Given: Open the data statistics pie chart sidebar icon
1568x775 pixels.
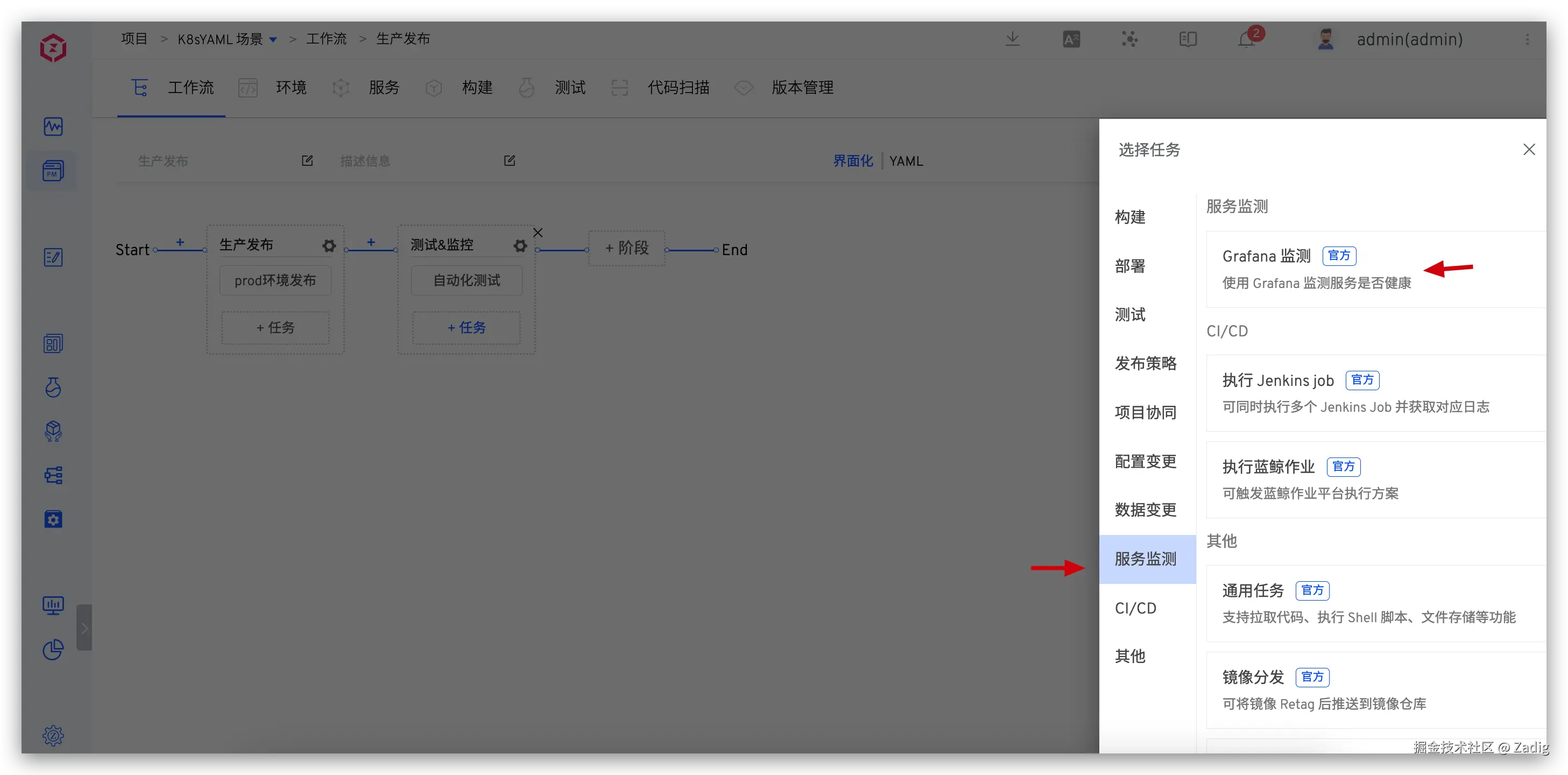Looking at the screenshot, I should [x=53, y=649].
